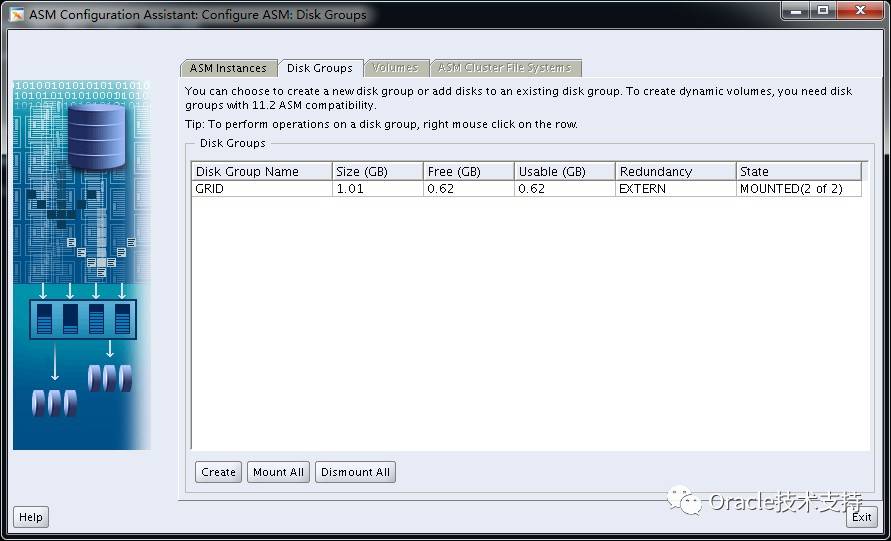The image size is (891, 541).
Task: Switch to the ASM Instances tab
Action: click(228, 68)
